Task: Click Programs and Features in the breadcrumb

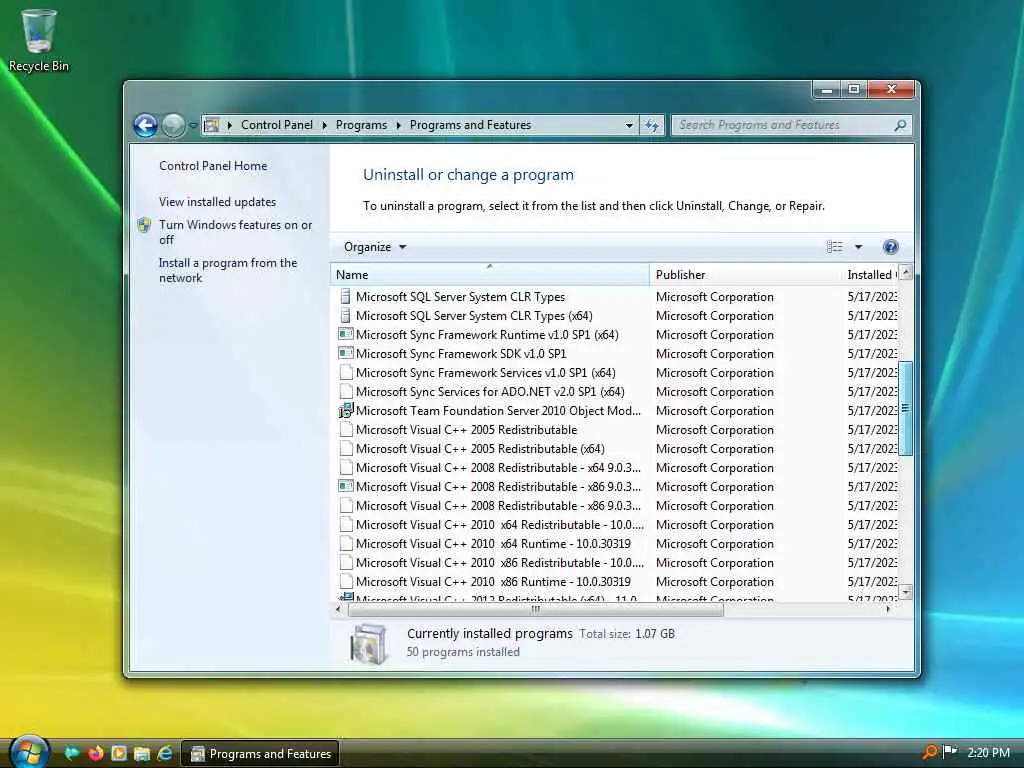Action: click(470, 125)
